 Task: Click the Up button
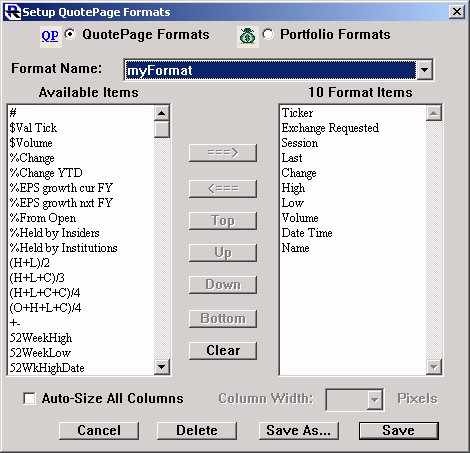point(223,253)
